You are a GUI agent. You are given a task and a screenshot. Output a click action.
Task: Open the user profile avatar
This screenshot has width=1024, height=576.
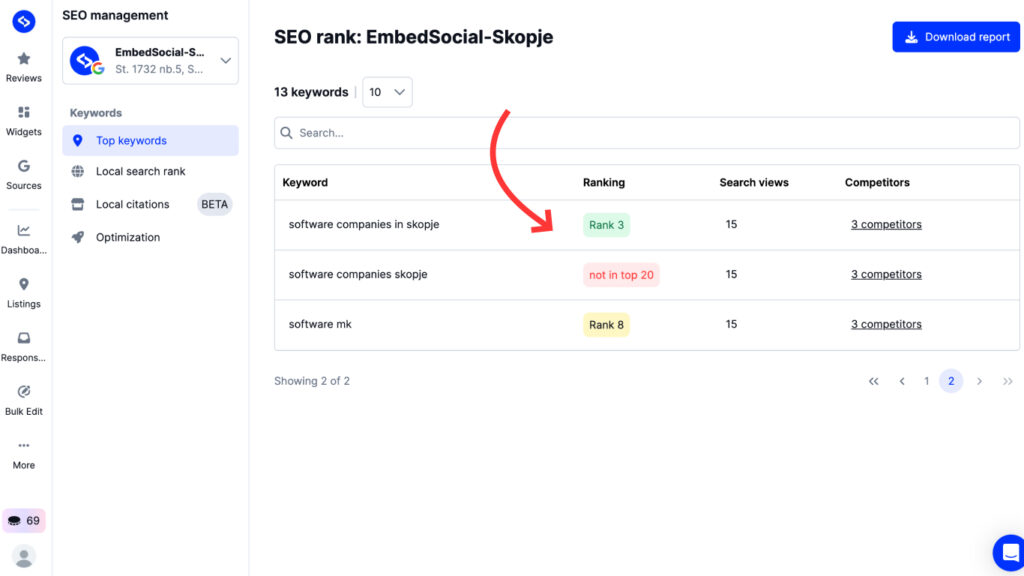tap(24, 556)
